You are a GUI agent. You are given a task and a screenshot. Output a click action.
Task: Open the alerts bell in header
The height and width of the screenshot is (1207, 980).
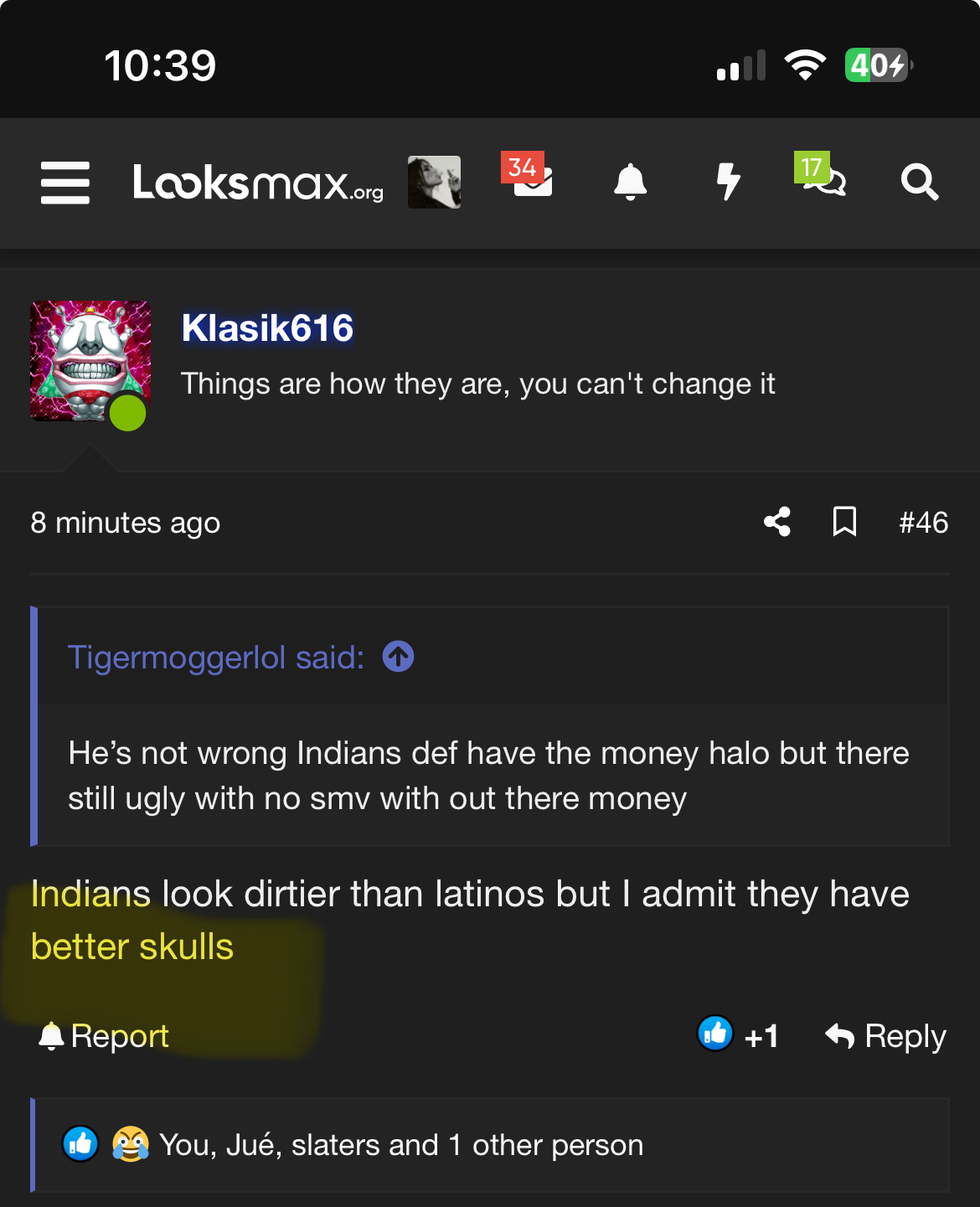[631, 182]
